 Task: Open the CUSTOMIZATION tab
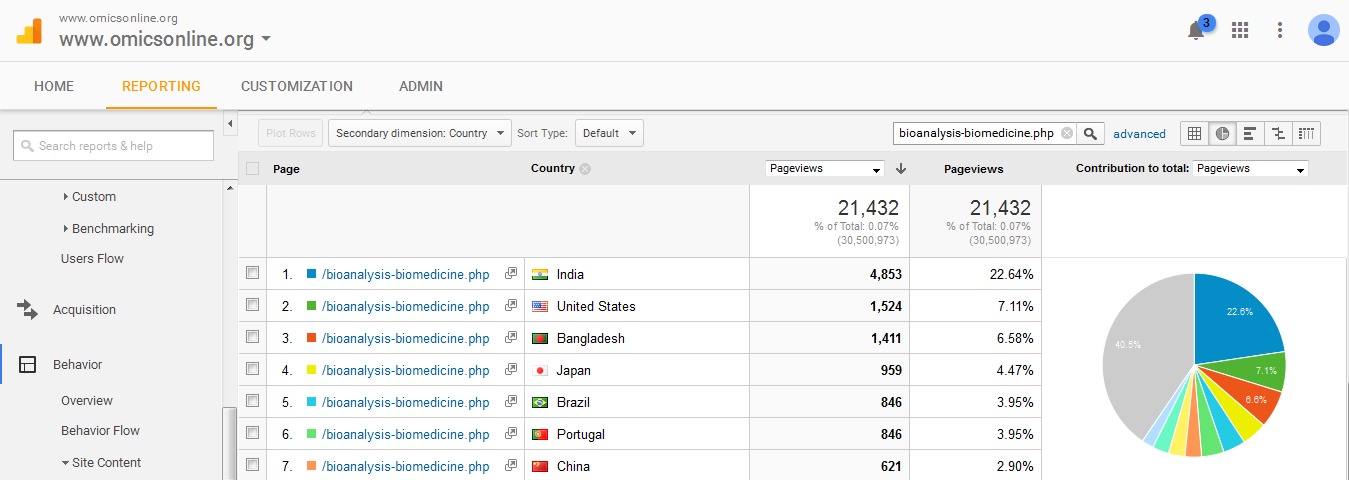(297, 87)
